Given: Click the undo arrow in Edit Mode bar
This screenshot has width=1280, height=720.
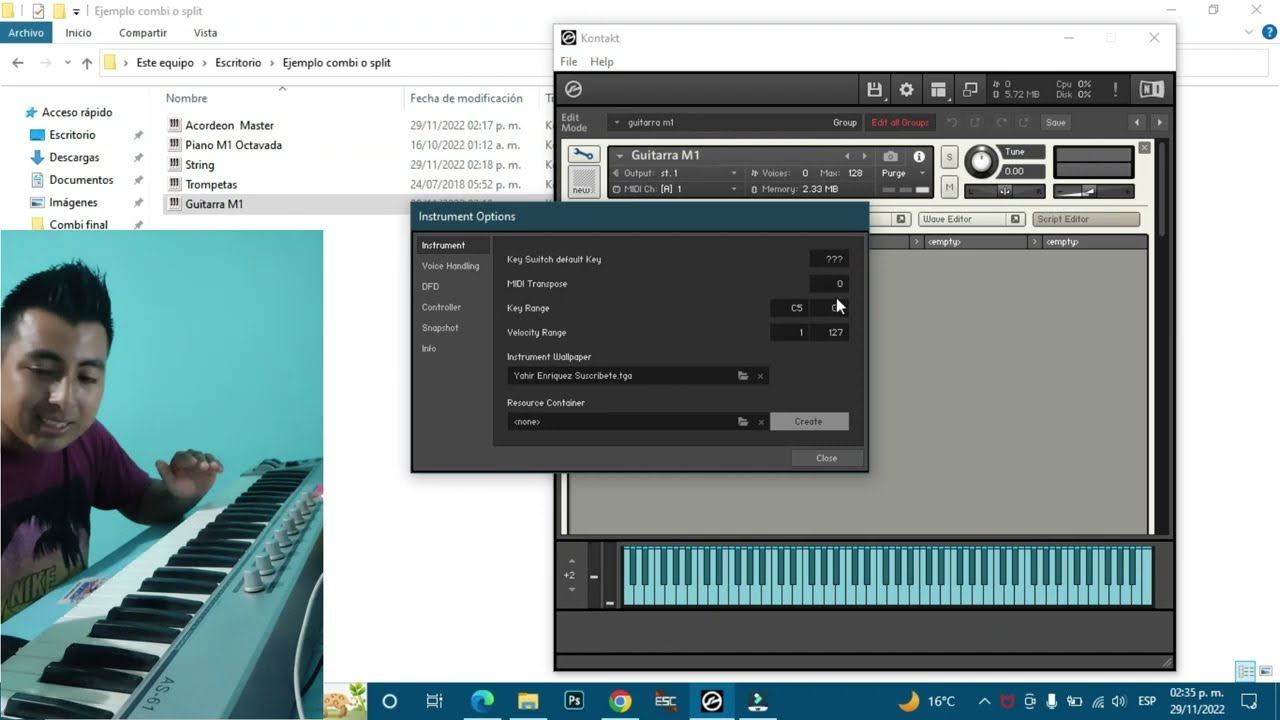Looking at the screenshot, I should pos(952,122).
